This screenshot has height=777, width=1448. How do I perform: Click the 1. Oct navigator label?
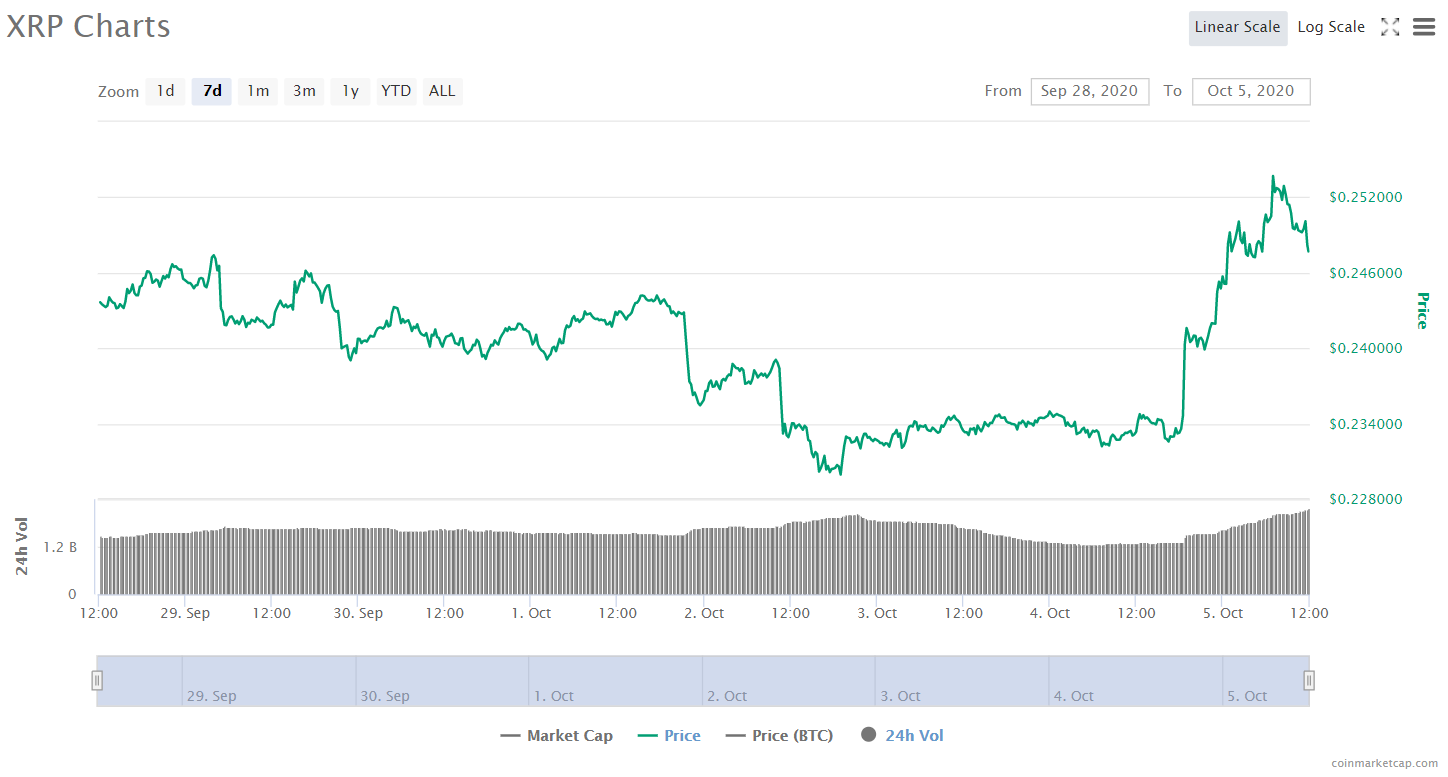tap(554, 696)
